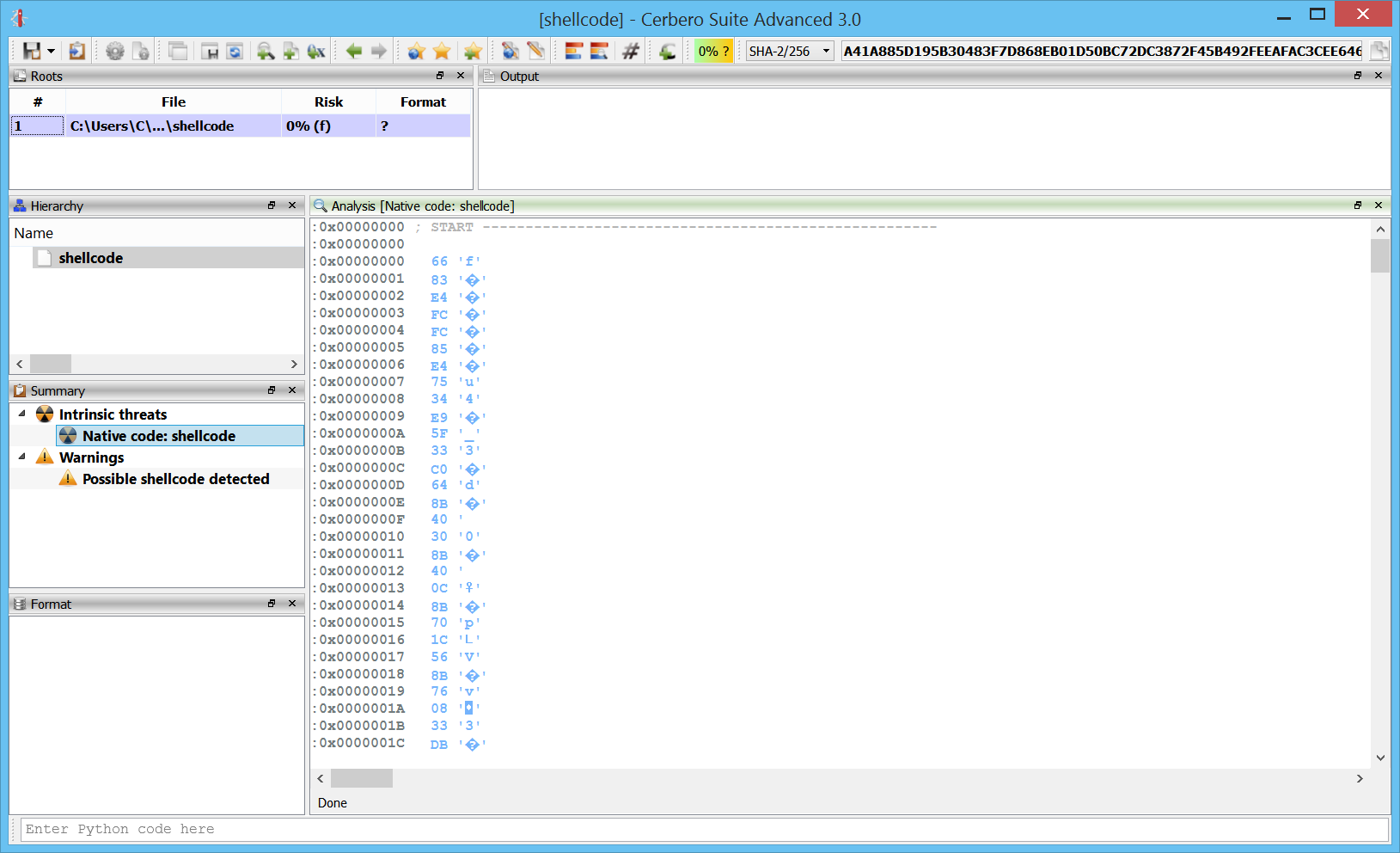Click the Analysis vertical scrollbar thumb
The height and width of the screenshot is (853, 1400).
1380,256
